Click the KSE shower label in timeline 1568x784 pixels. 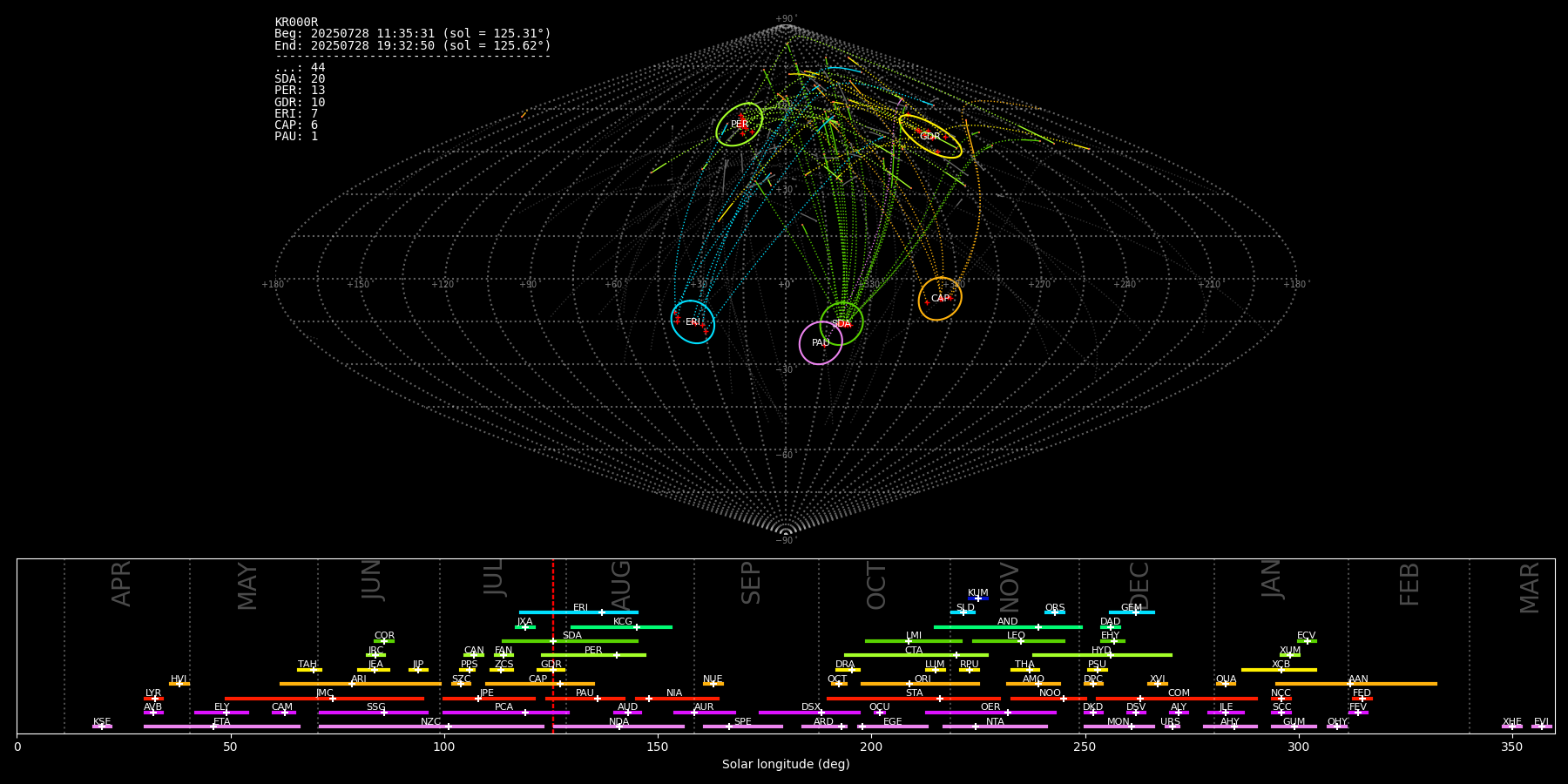click(102, 721)
